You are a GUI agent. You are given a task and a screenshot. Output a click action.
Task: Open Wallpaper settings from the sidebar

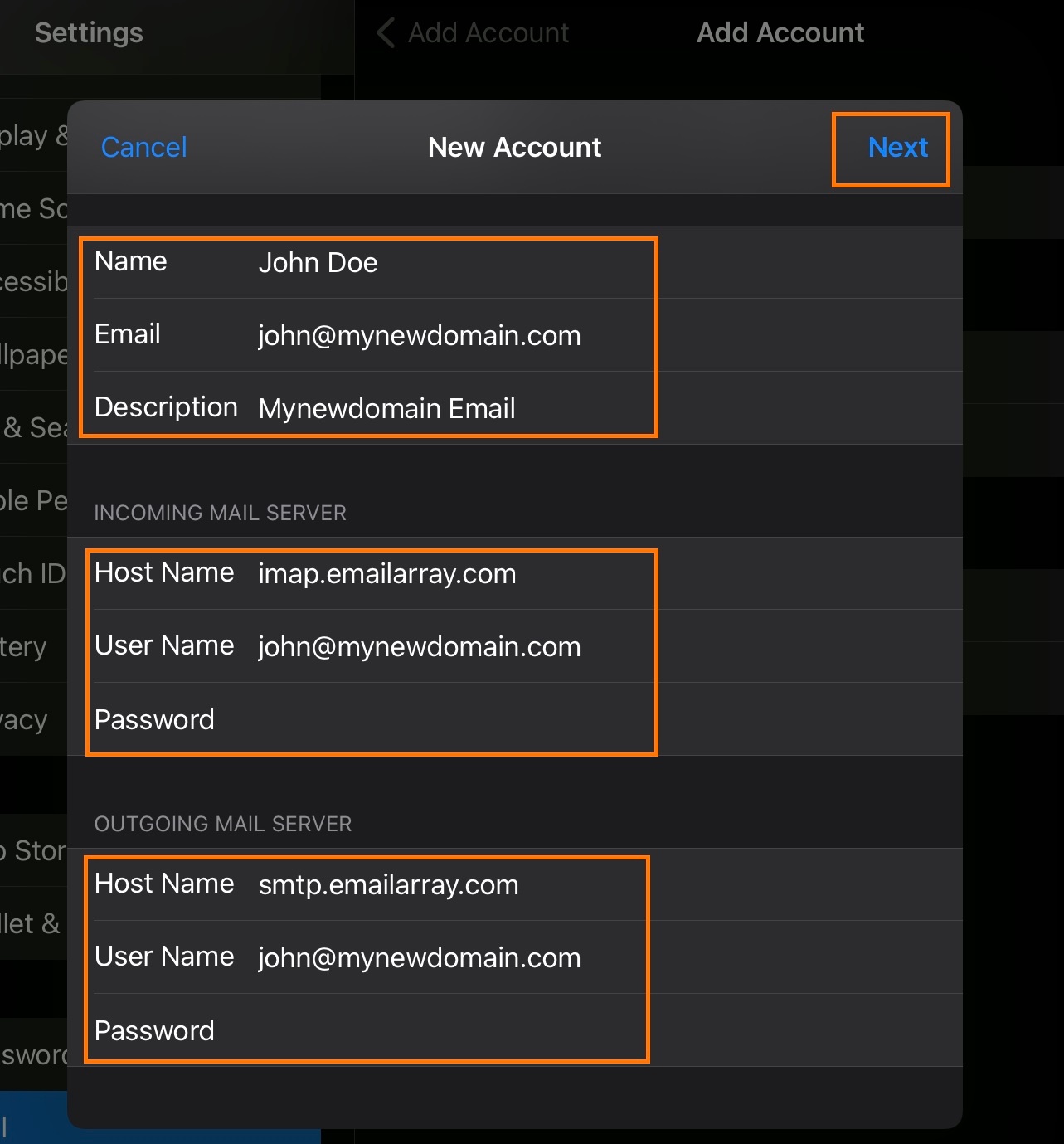33,354
